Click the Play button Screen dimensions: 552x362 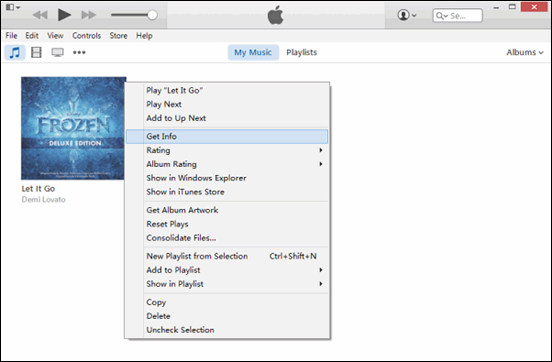(x=64, y=15)
